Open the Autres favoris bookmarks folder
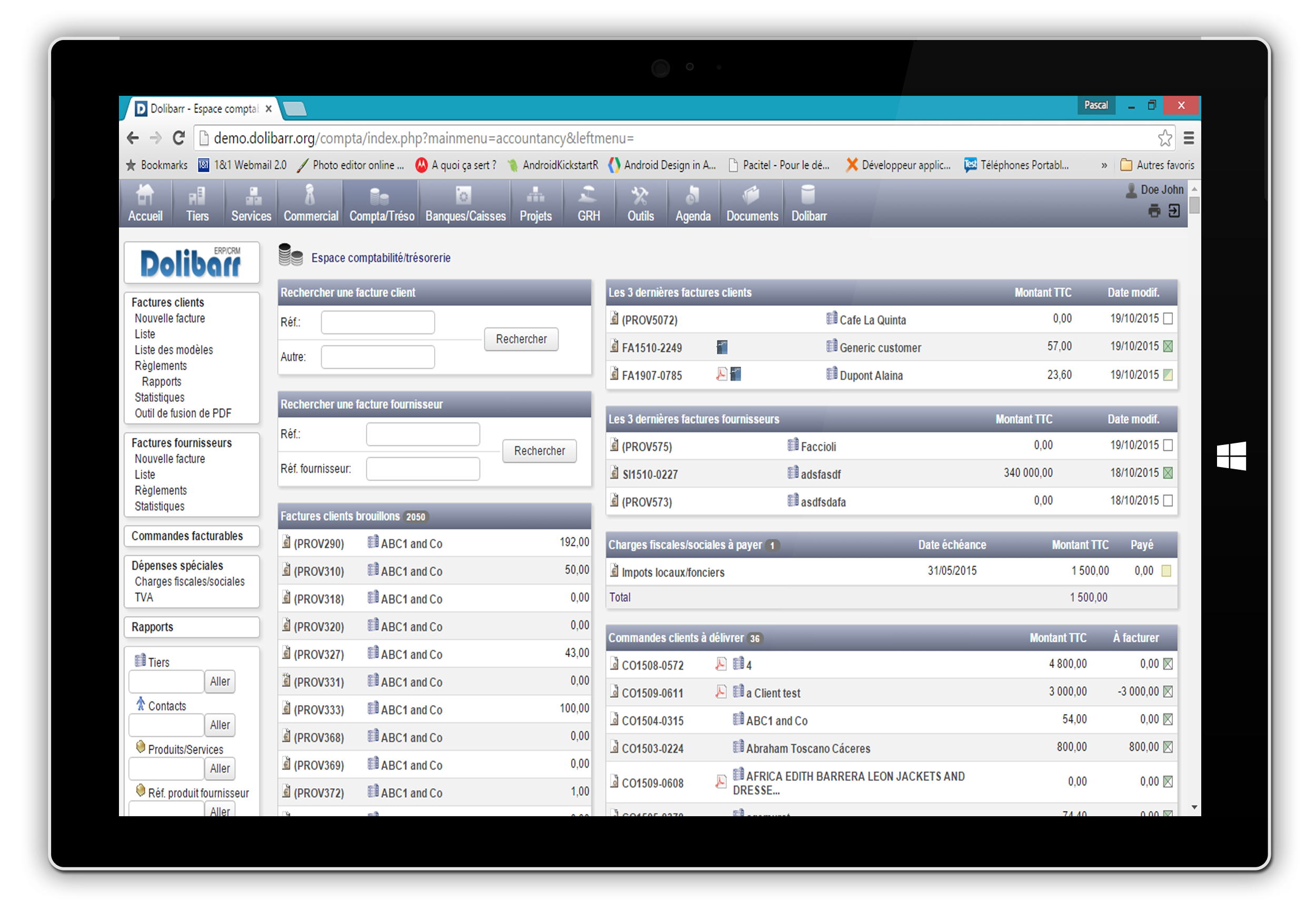The image size is (1316, 921). (x=1157, y=166)
